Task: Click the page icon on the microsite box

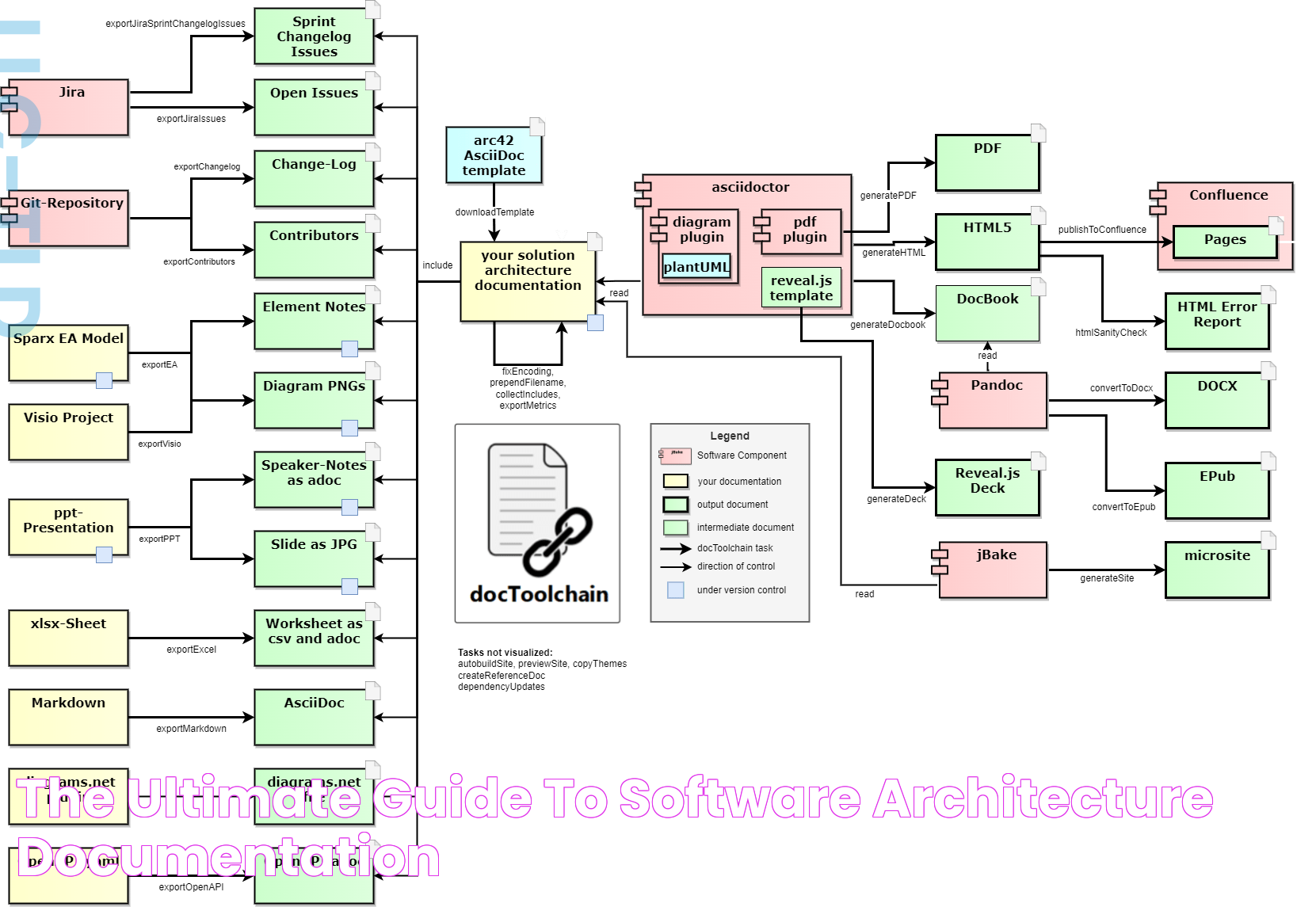Action: point(1268,540)
